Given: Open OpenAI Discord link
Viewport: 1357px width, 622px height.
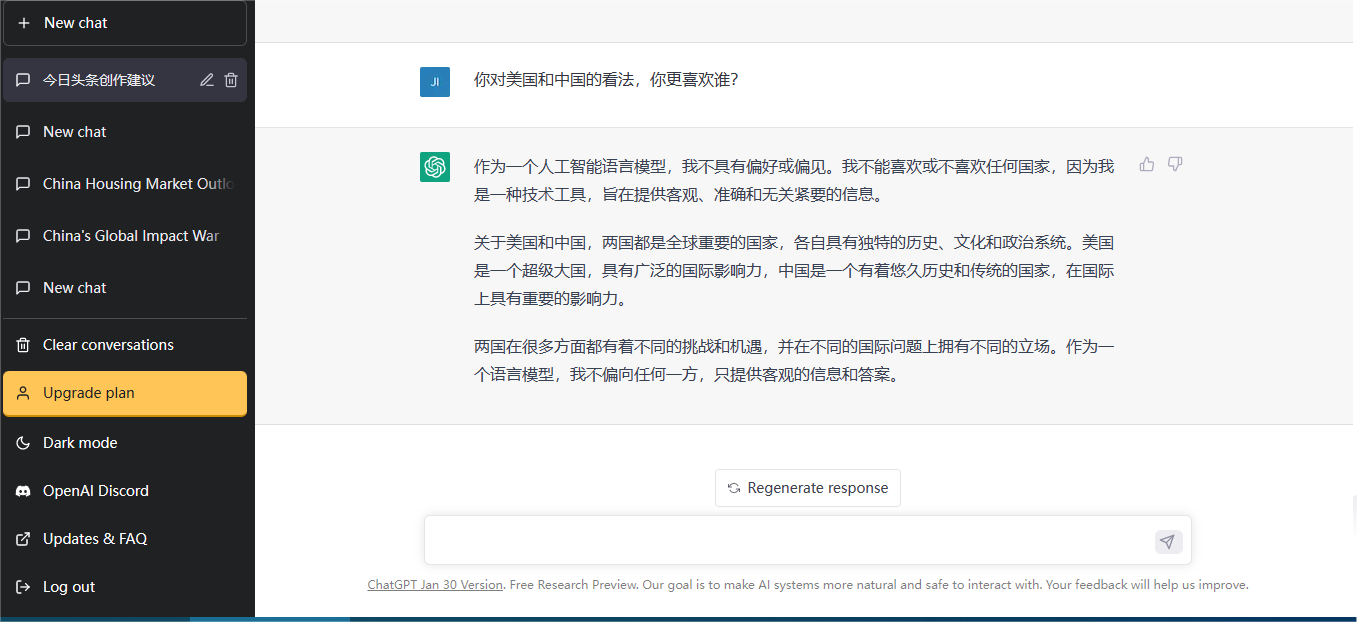Looking at the screenshot, I should click(x=125, y=491).
